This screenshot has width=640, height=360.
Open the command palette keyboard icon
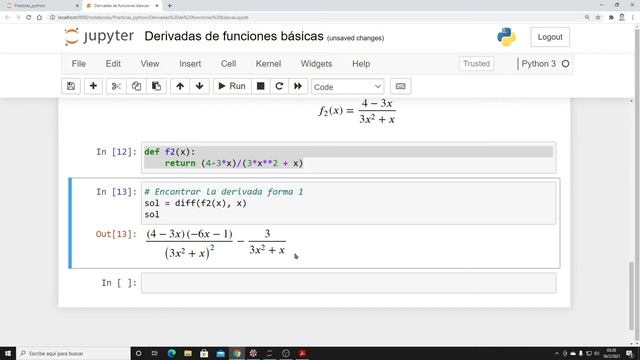[x=400, y=86]
